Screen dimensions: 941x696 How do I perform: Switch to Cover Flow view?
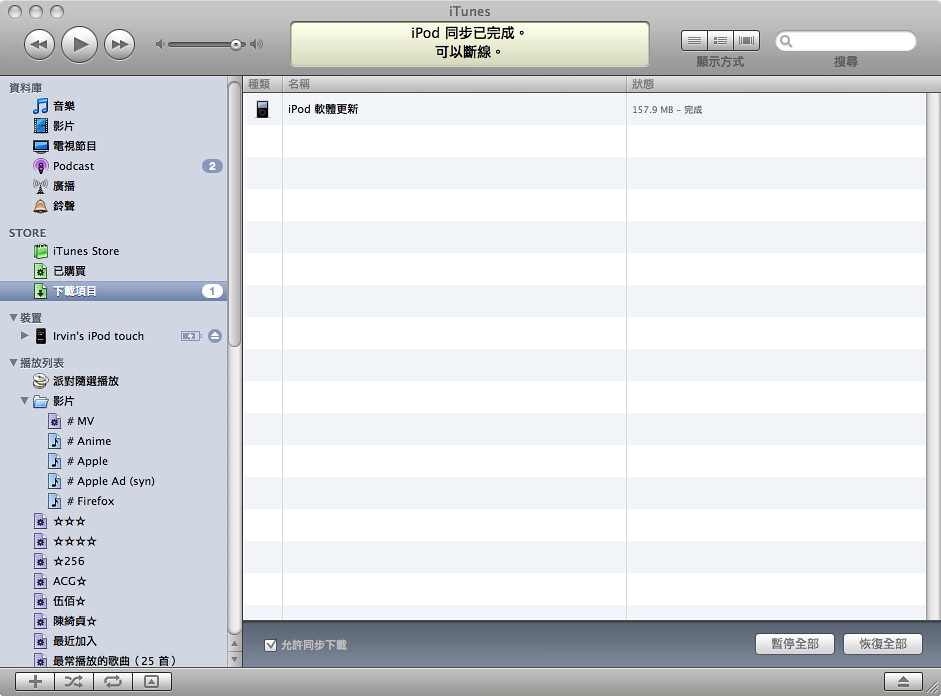pyautogui.click(x=746, y=41)
